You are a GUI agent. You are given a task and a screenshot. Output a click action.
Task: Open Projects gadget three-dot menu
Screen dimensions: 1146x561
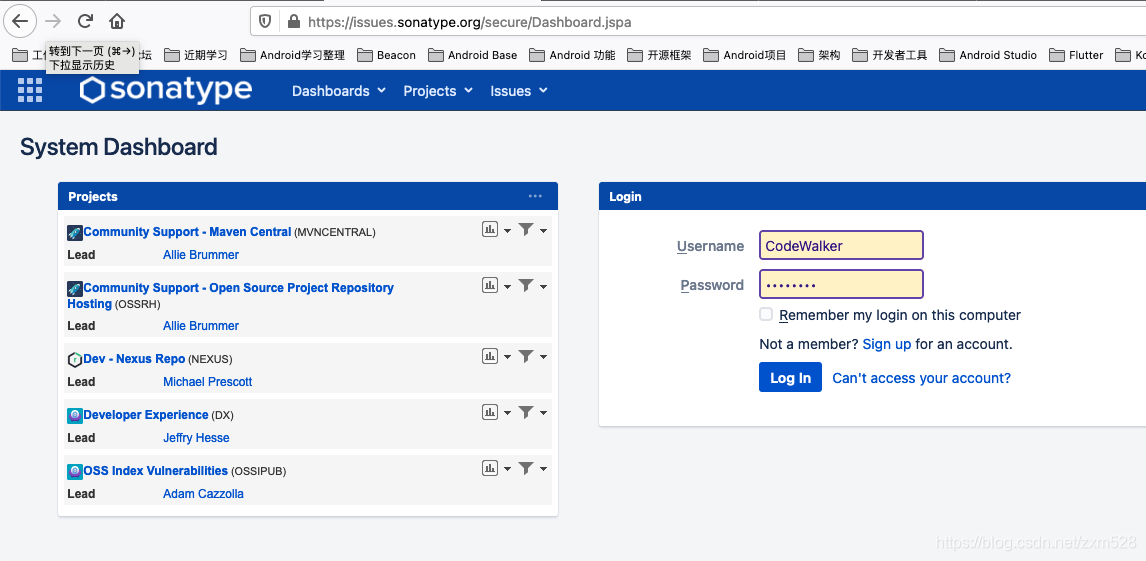pyautogui.click(x=535, y=196)
